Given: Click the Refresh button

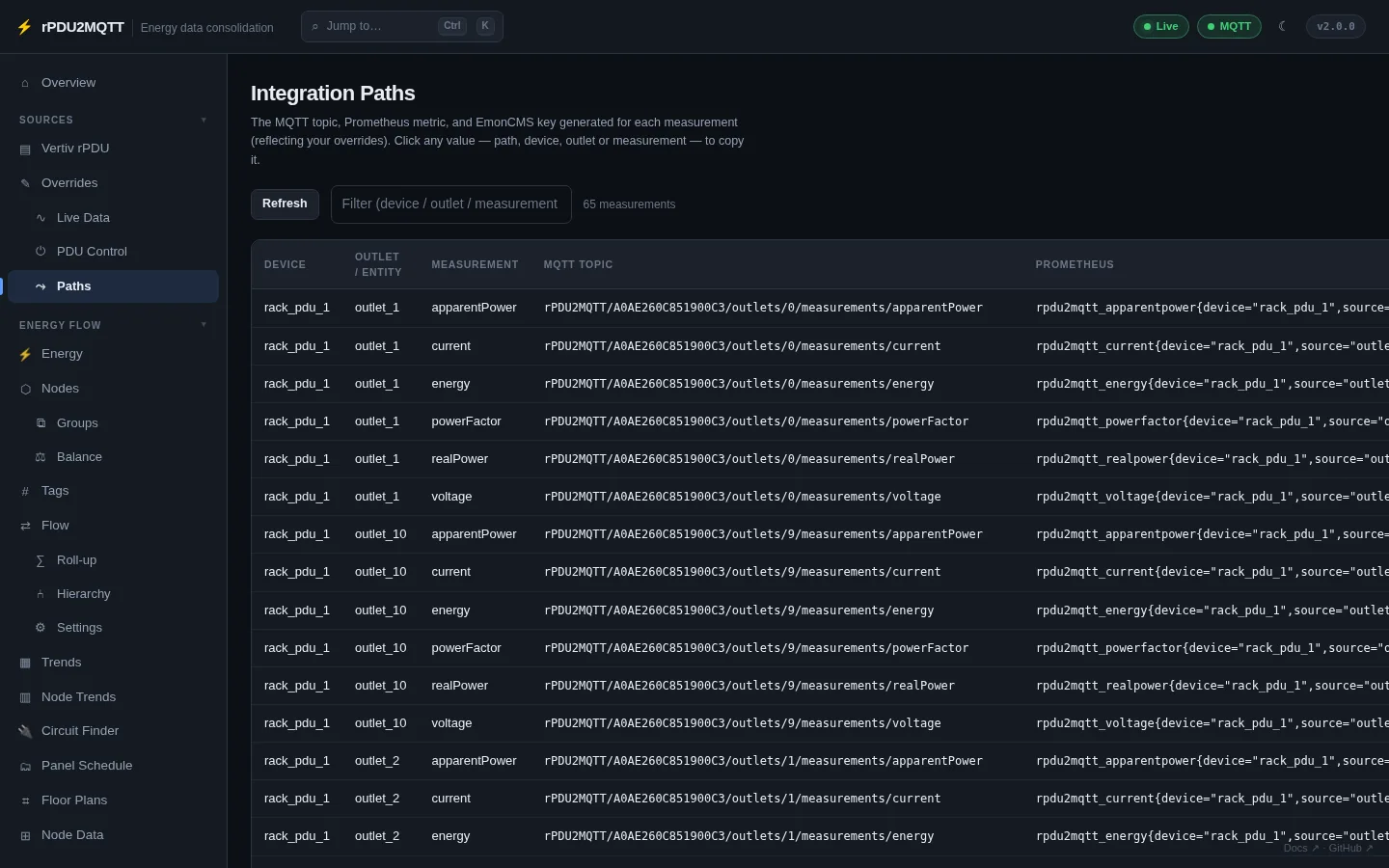Looking at the screenshot, I should tap(285, 203).
